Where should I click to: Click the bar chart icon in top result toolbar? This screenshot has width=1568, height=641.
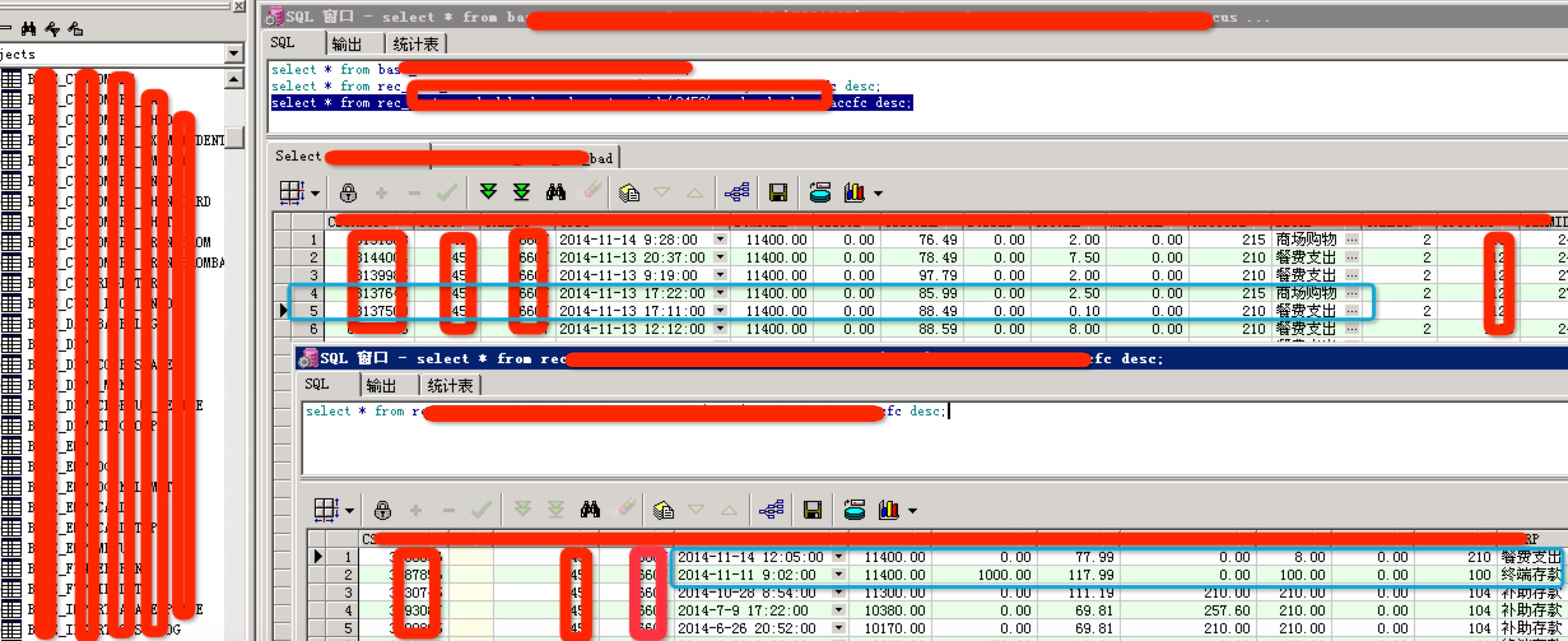[854, 192]
